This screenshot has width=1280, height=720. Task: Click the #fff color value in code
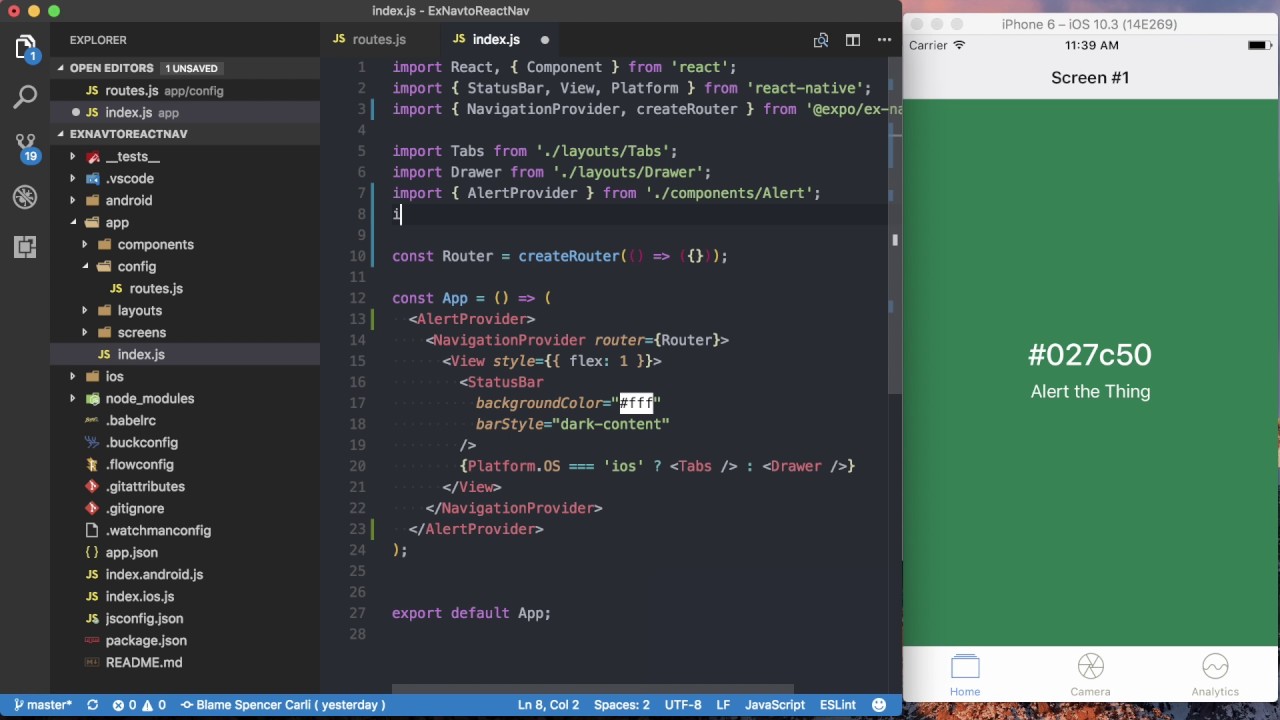coord(636,403)
